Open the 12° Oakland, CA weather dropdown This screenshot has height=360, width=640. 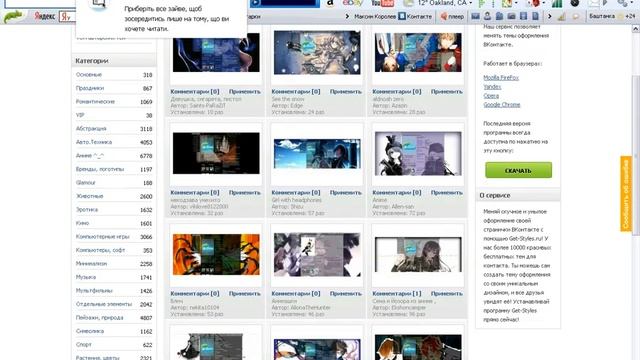point(444,3)
